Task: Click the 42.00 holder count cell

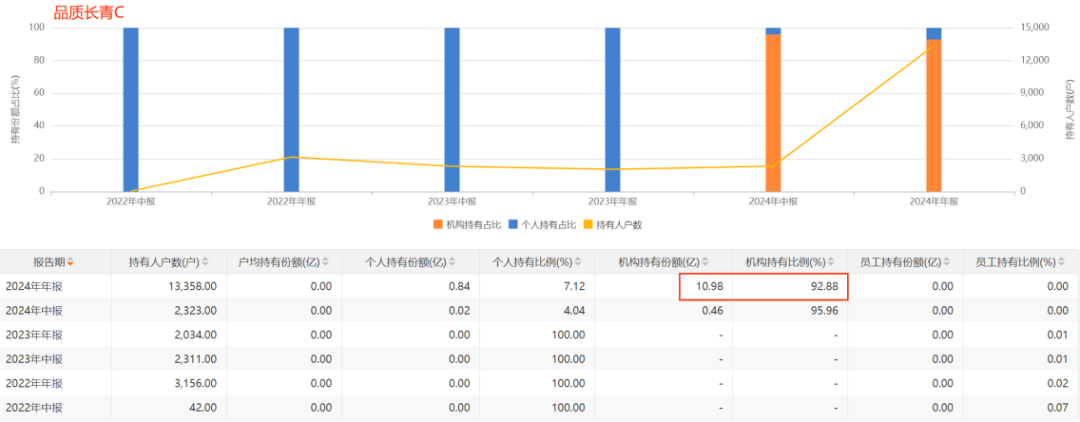Action: pyautogui.click(x=203, y=407)
